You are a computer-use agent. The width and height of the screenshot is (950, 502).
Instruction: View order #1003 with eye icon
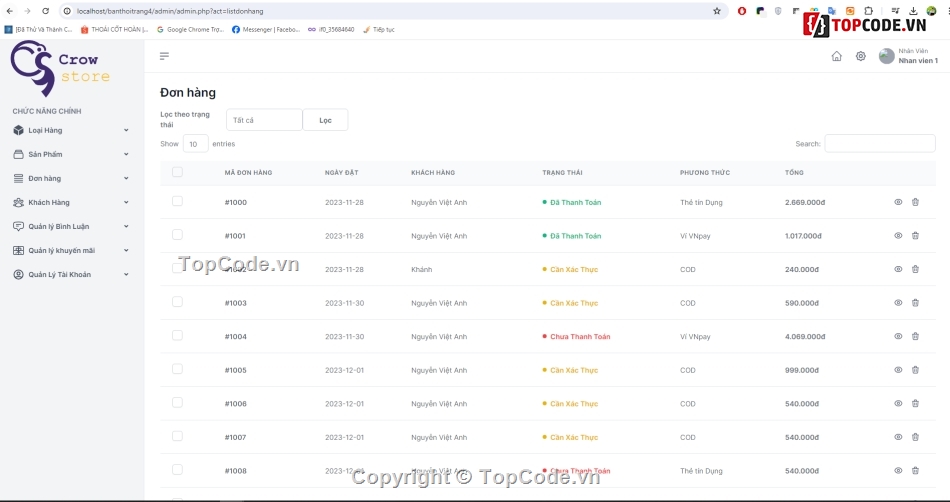click(899, 303)
